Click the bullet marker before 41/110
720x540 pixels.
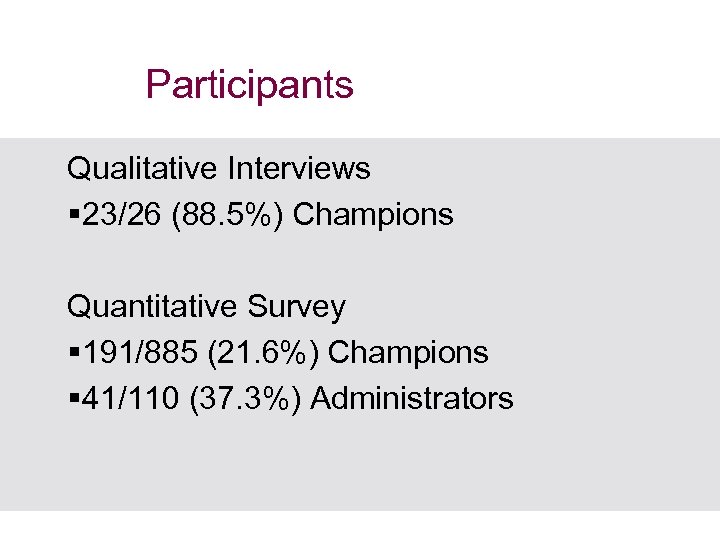coord(72,399)
